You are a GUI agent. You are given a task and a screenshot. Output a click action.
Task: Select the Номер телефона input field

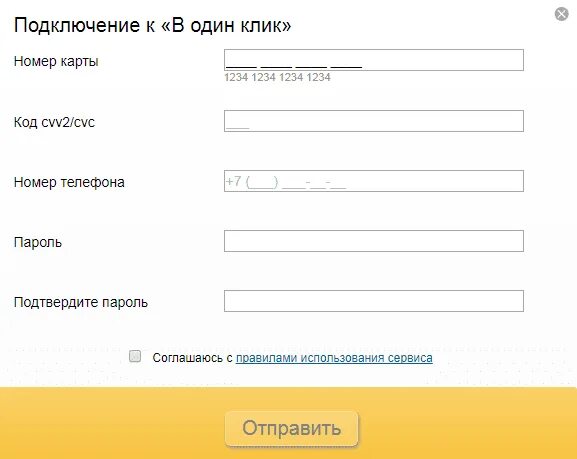374,181
